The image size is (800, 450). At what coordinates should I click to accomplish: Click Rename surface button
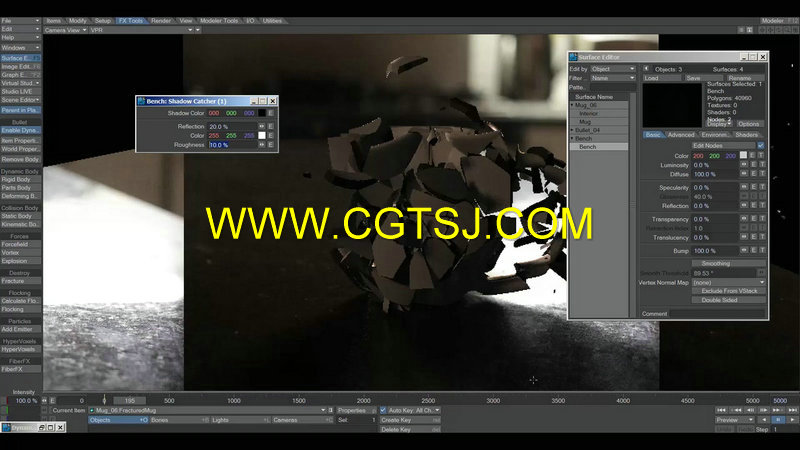[x=745, y=78]
